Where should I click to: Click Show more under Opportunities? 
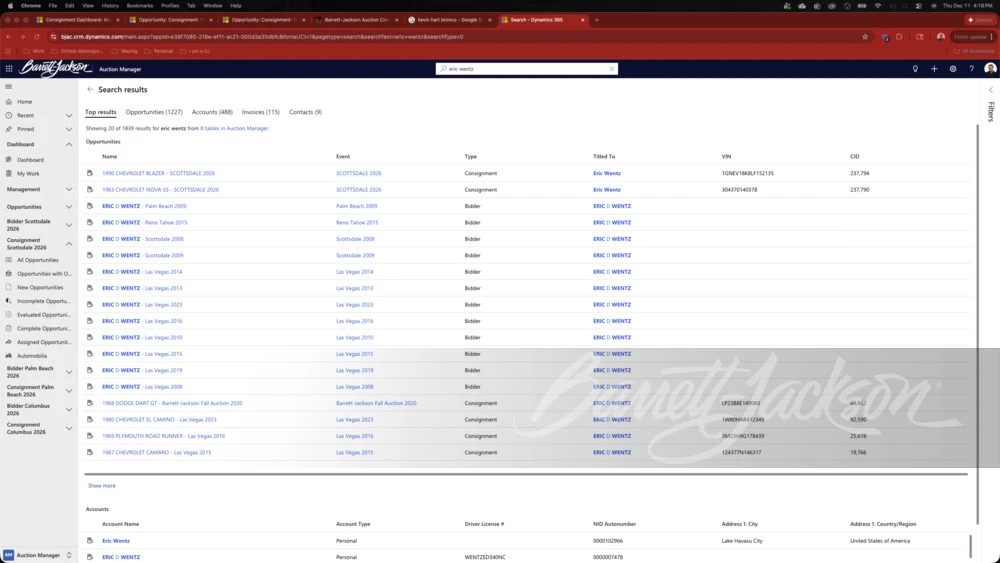click(x=101, y=486)
